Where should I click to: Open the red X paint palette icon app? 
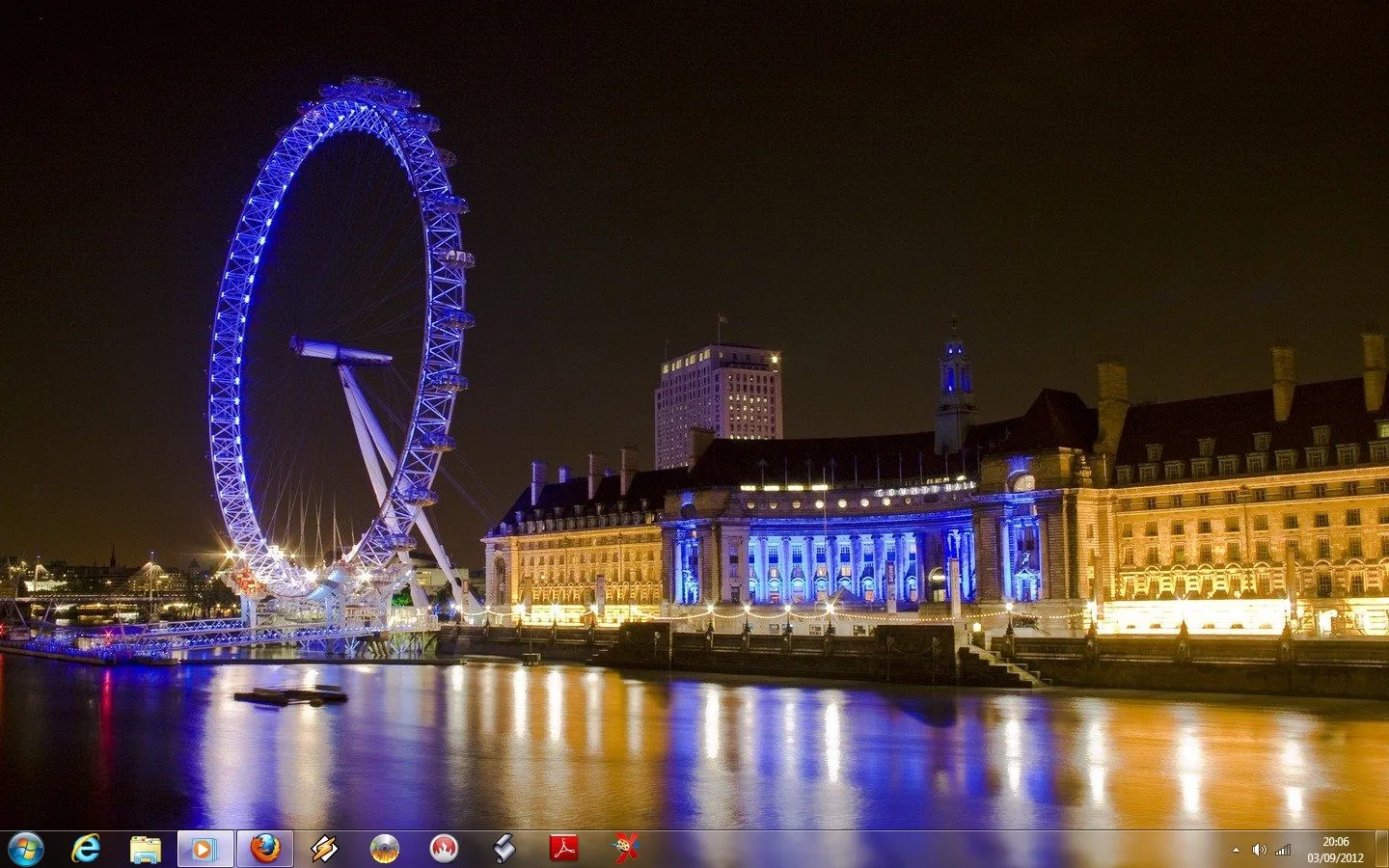(x=627, y=849)
